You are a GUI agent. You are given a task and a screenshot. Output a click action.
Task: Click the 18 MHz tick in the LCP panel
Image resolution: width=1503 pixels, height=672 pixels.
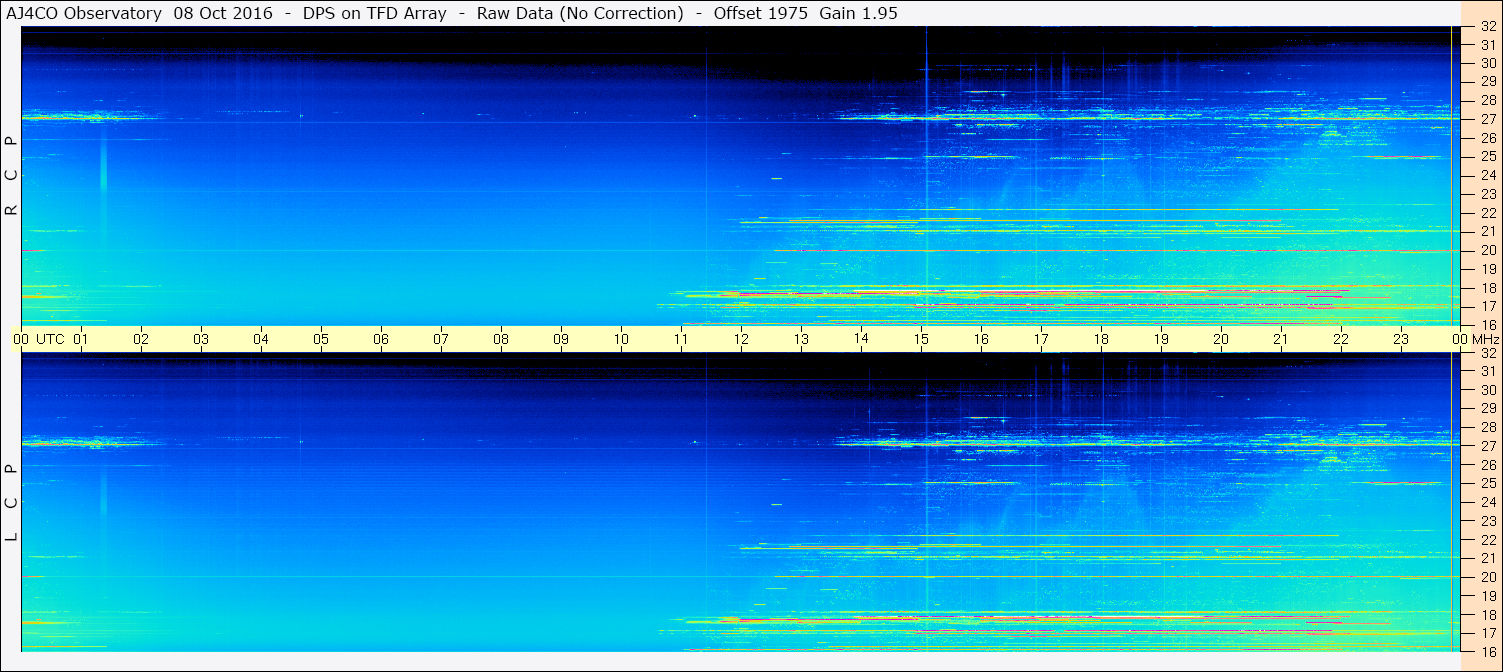1488,614
